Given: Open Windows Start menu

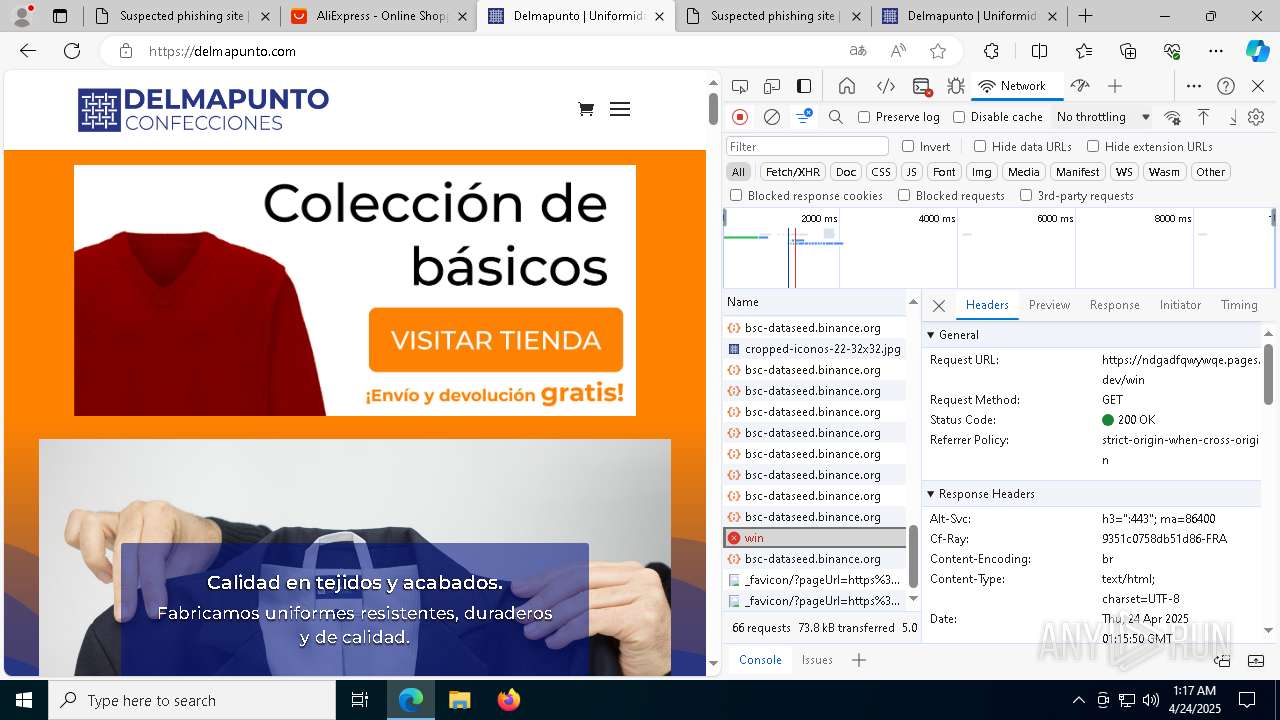Looking at the screenshot, I should tap(24, 700).
